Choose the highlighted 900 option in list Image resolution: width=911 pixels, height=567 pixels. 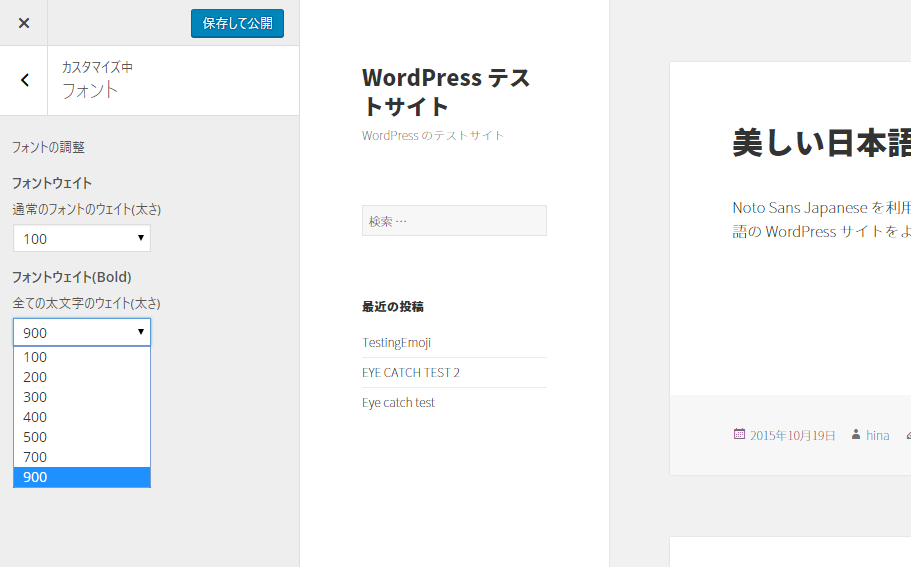click(x=82, y=477)
